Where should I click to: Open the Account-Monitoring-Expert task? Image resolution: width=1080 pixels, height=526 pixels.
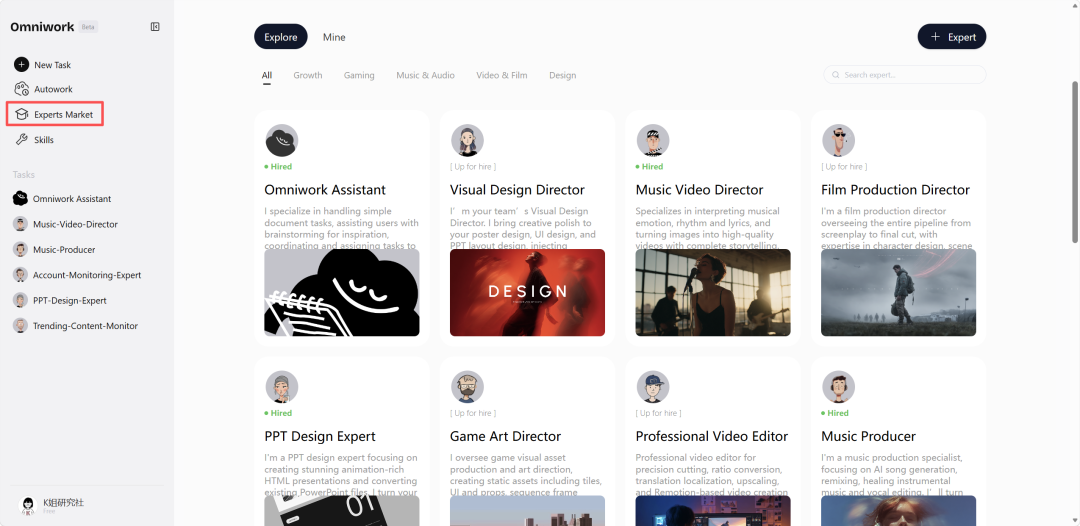tap(86, 275)
